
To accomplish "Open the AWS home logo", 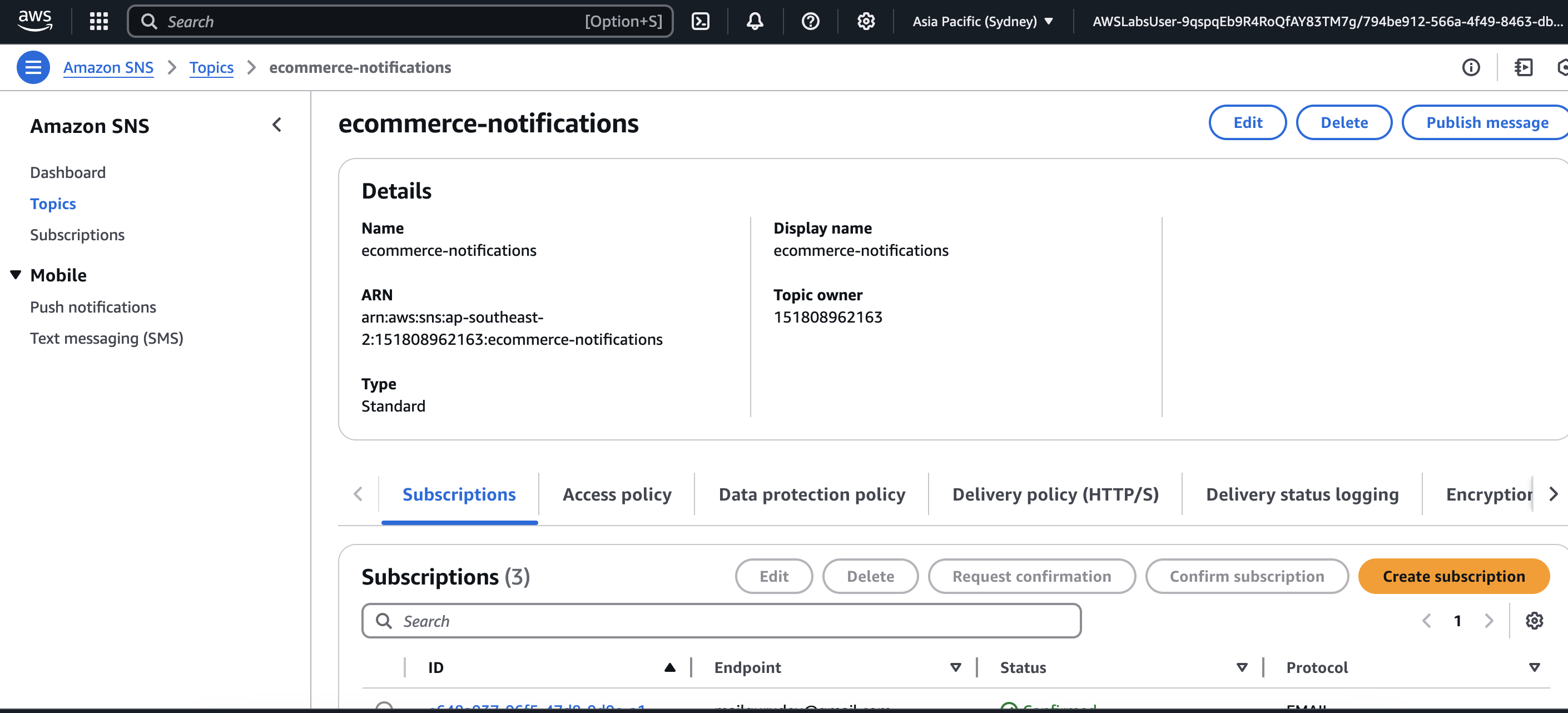I will 34,21.
